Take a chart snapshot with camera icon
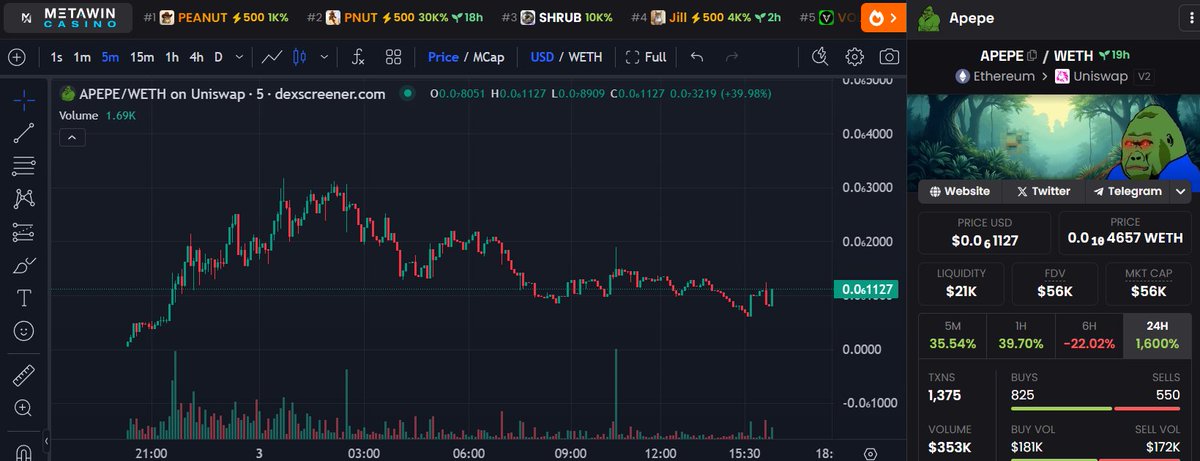The image size is (1200, 461). pos(889,57)
